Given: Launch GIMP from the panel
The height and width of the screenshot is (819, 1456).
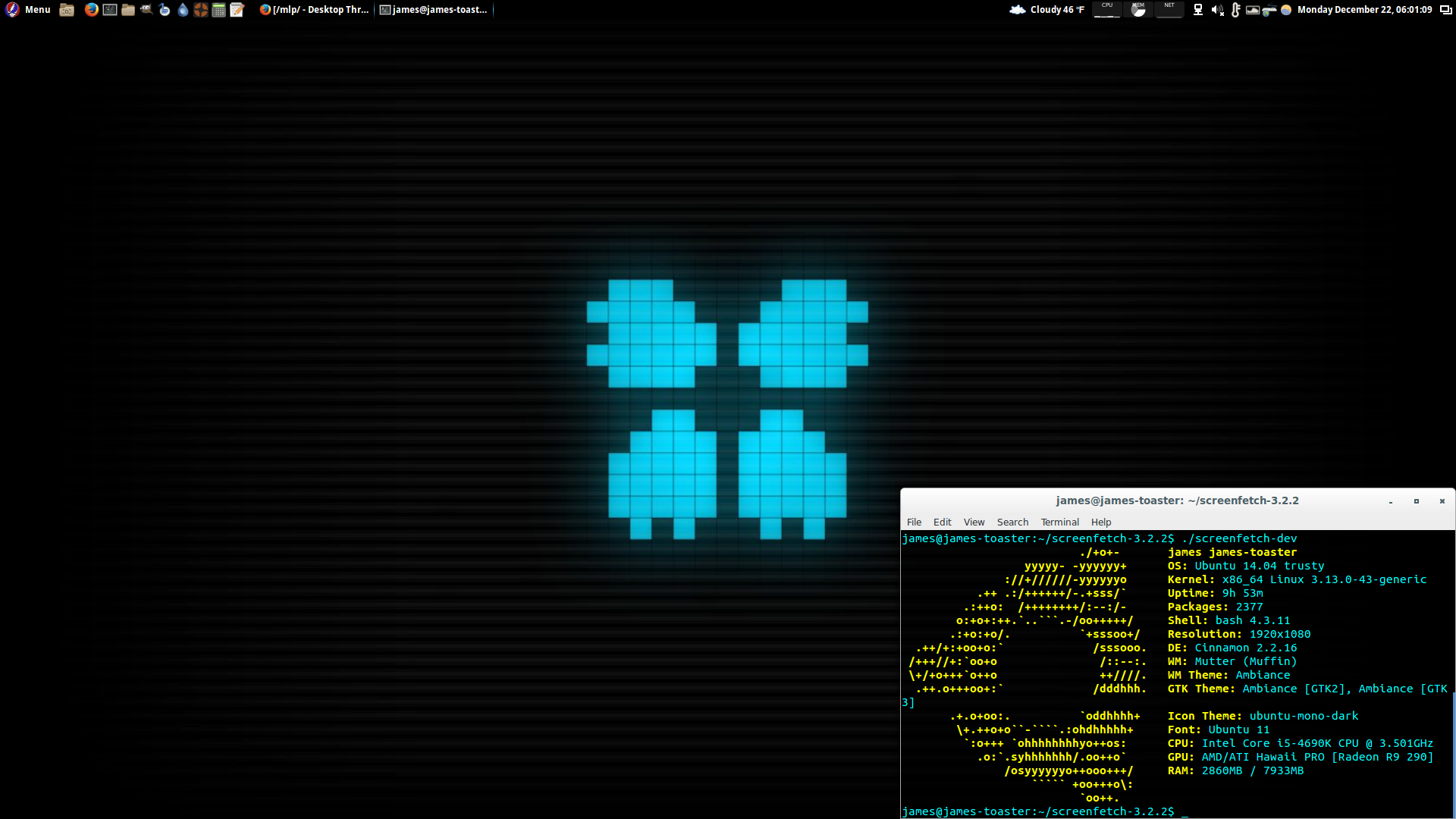Looking at the screenshot, I should (146, 10).
